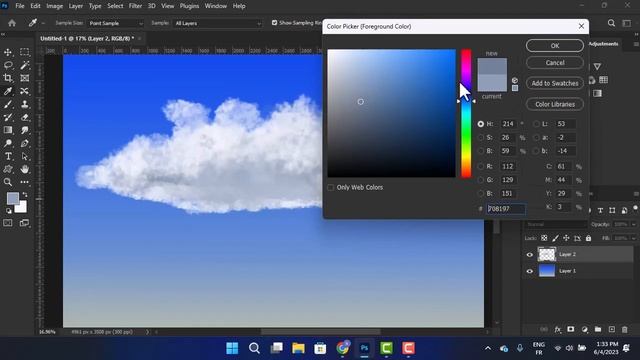Click the saturation-brightness color field
Image resolution: width=640 pixels, height=360 pixels.
tap(391, 113)
